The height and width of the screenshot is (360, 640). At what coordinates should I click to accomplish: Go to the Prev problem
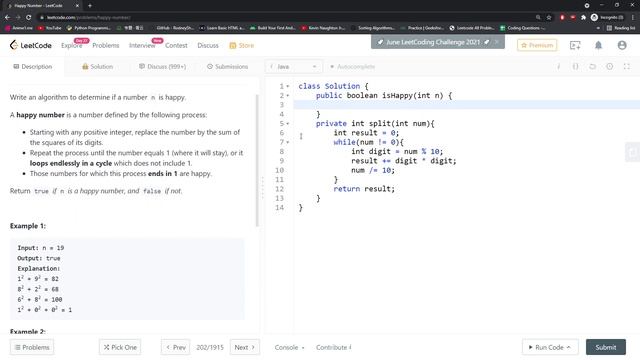(176, 347)
